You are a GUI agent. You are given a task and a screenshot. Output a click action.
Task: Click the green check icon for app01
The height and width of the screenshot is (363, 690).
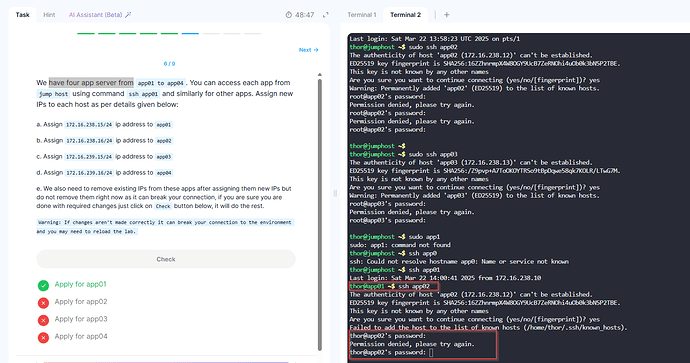[x=43, y=286]
